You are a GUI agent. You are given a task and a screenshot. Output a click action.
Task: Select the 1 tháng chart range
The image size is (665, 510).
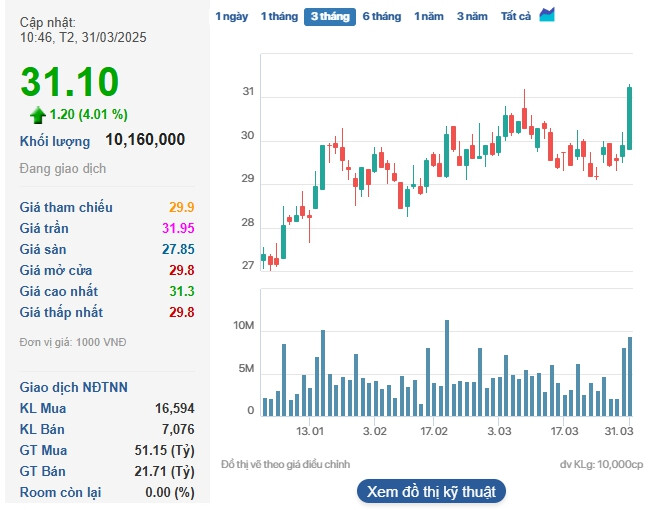(279, 16)
